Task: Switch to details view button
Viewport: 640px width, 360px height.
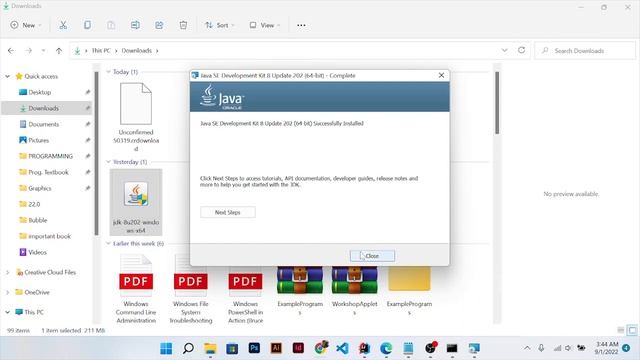Action: click(621, 330)
